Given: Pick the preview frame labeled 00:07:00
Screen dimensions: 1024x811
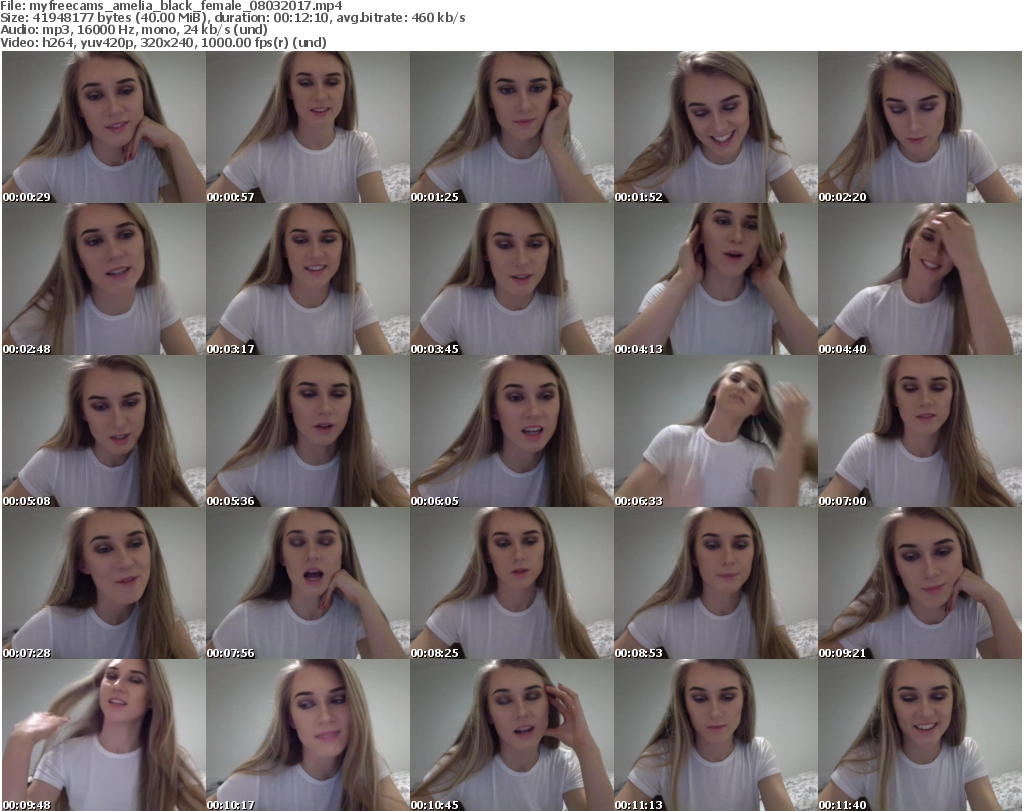Looking at the screenshot, I should [x=920, y=432].
